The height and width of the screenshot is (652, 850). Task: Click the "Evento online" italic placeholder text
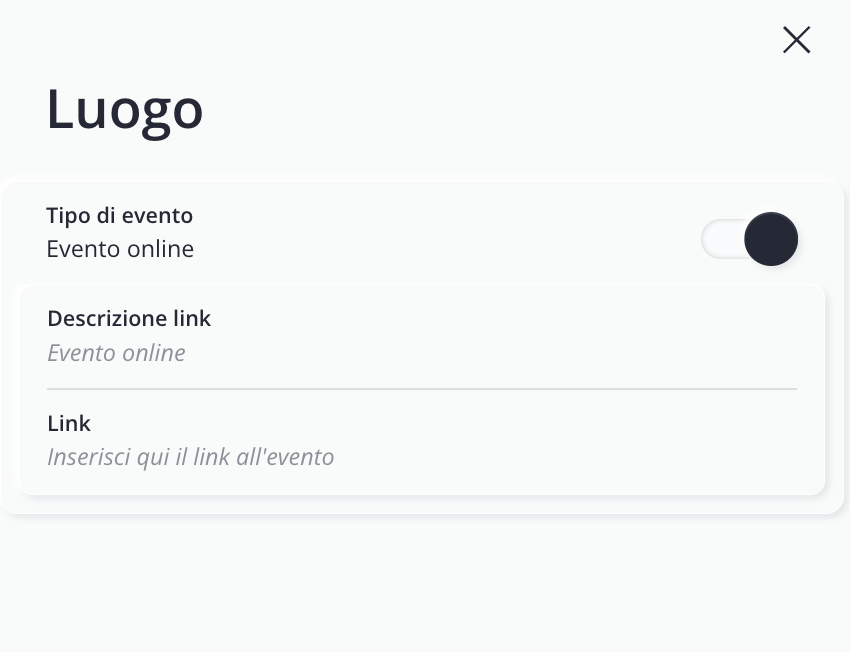(116, 352)
